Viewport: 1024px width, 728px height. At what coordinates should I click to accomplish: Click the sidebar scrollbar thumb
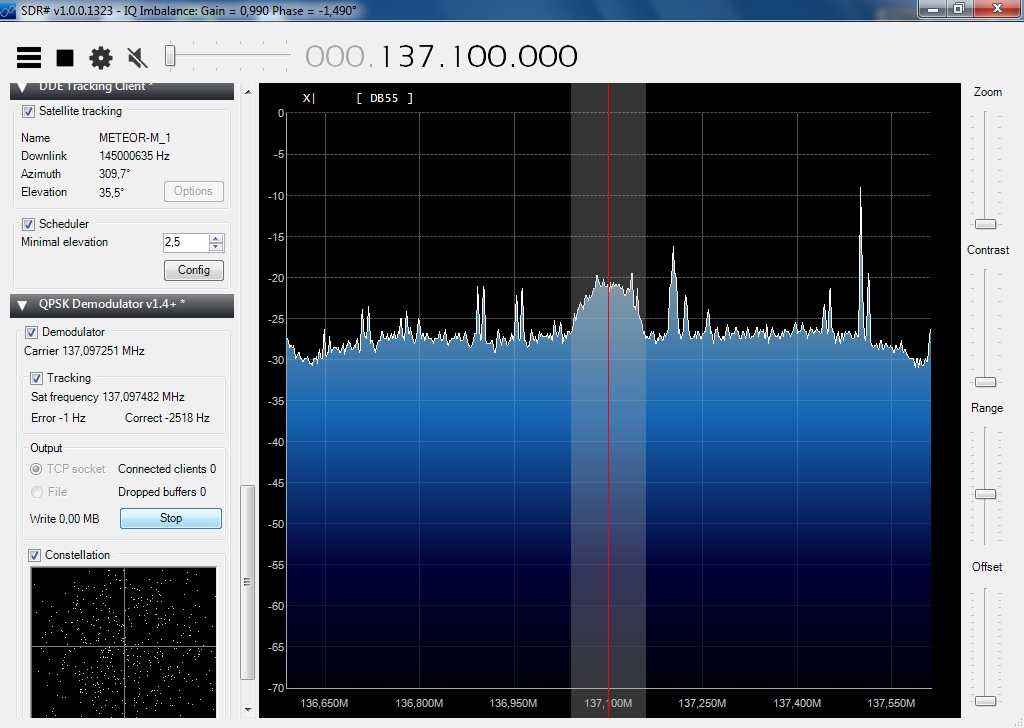[248, 582]
